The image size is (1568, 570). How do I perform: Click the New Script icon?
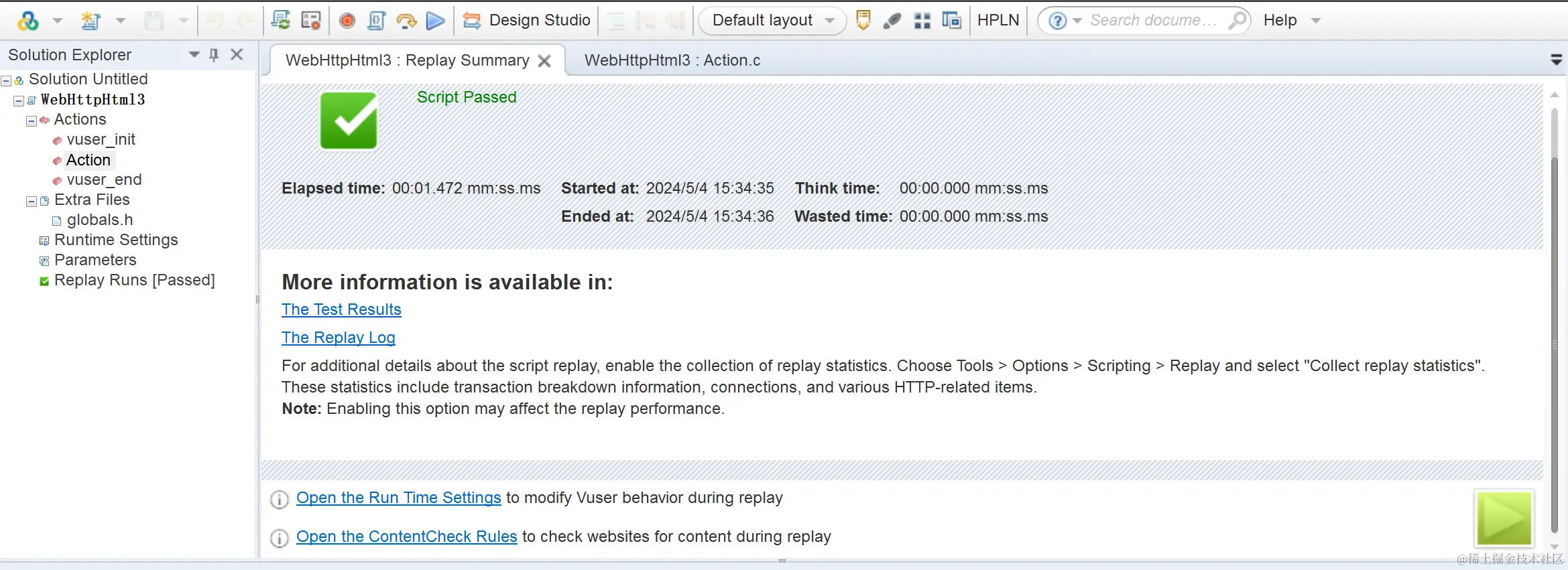pos(91,21)
